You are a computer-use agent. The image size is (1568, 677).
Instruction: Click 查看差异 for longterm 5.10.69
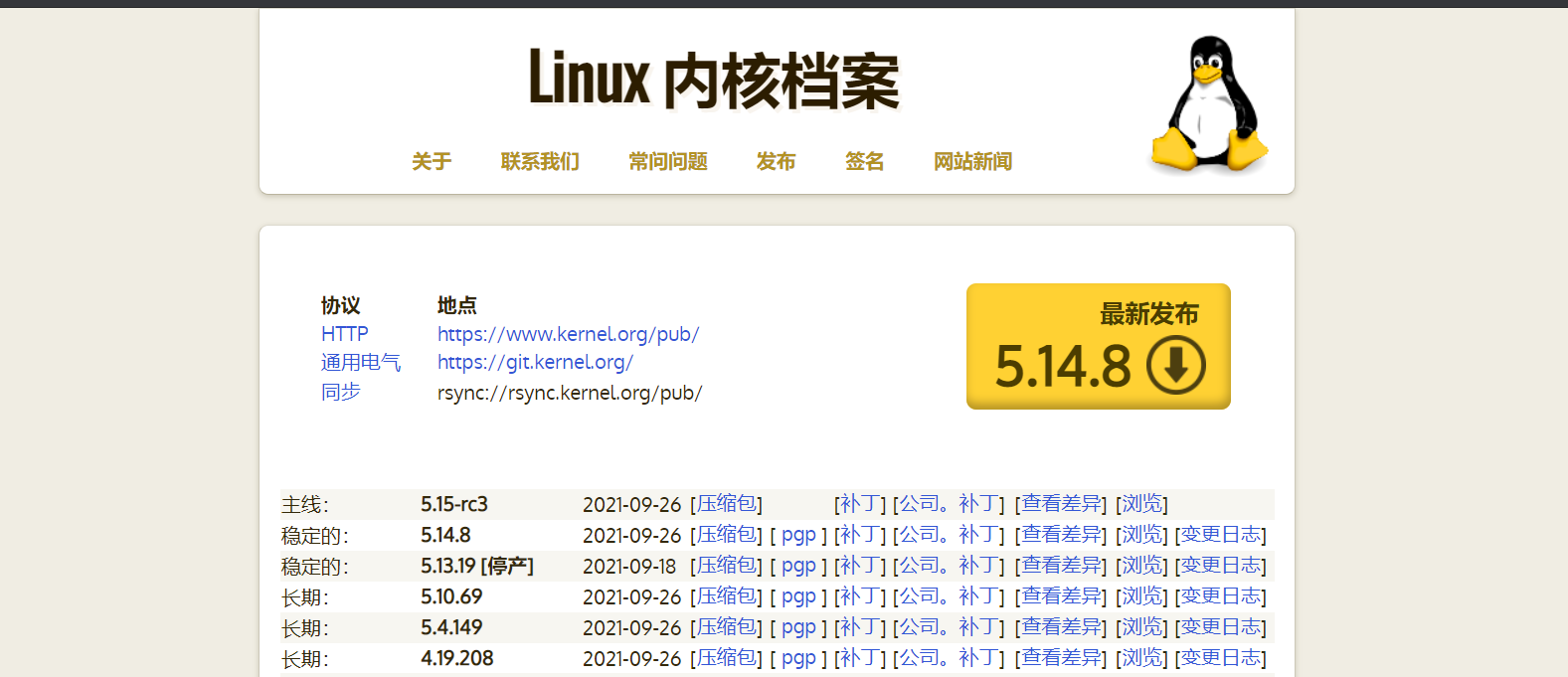point(1061,596)
